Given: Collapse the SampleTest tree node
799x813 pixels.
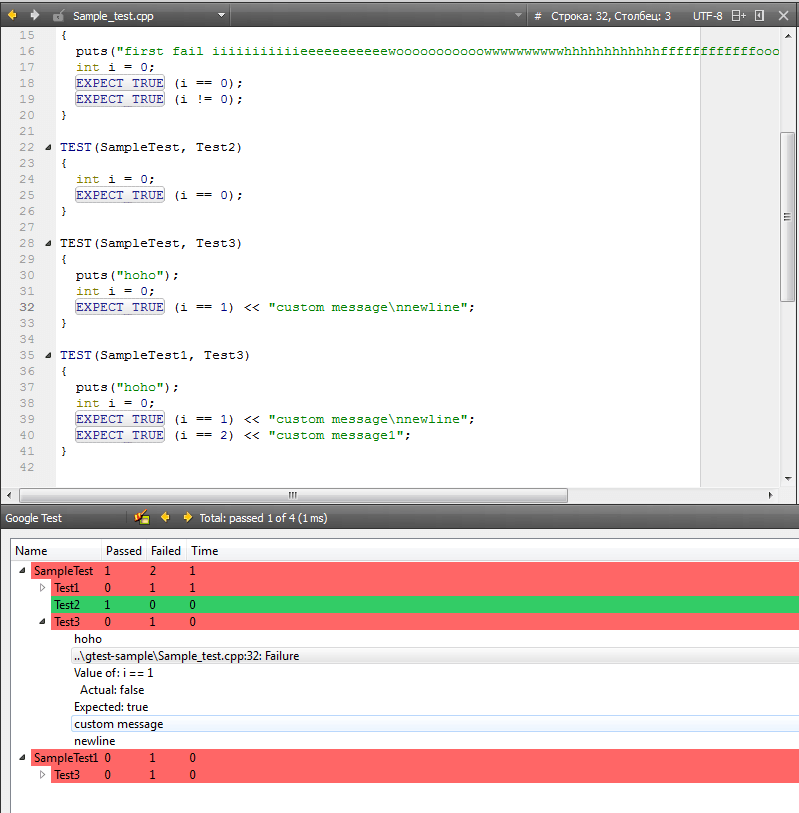Looking at the screenshot, I should tap(22, 570).
